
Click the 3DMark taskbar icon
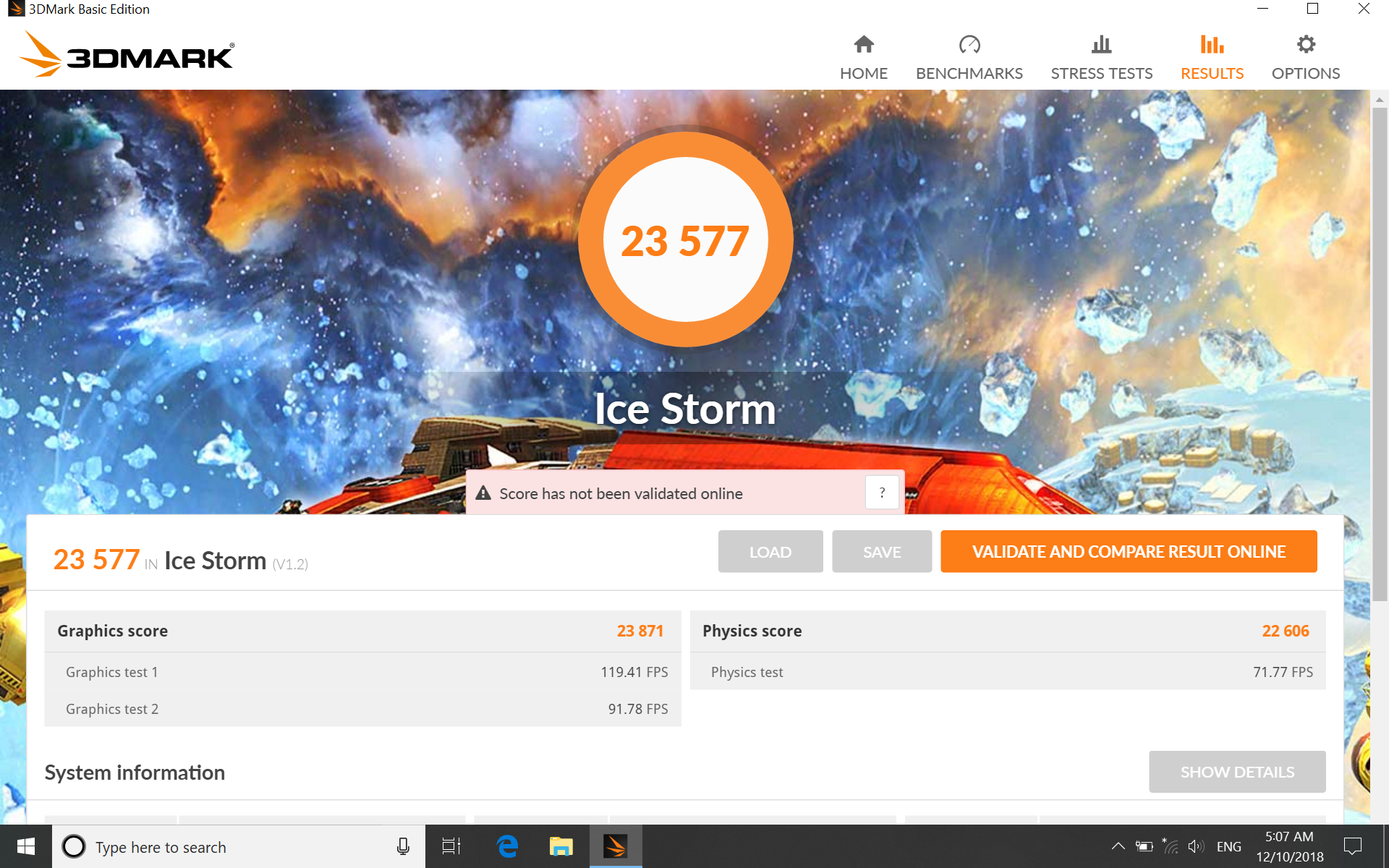pyautogui.click(x=616, y=846)
